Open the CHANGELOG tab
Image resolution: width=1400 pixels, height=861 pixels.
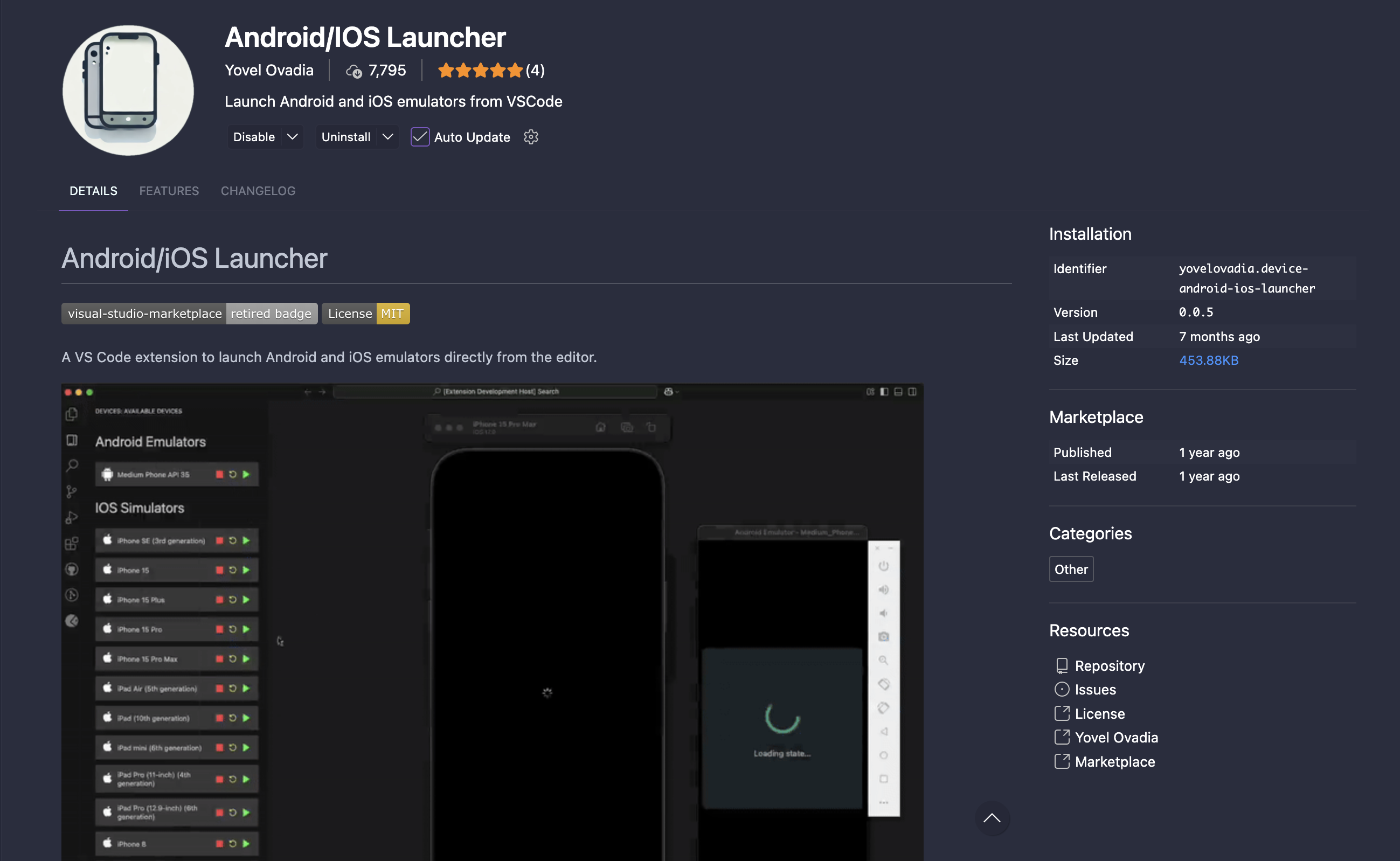pyautogui.click(x=258, y=191)
